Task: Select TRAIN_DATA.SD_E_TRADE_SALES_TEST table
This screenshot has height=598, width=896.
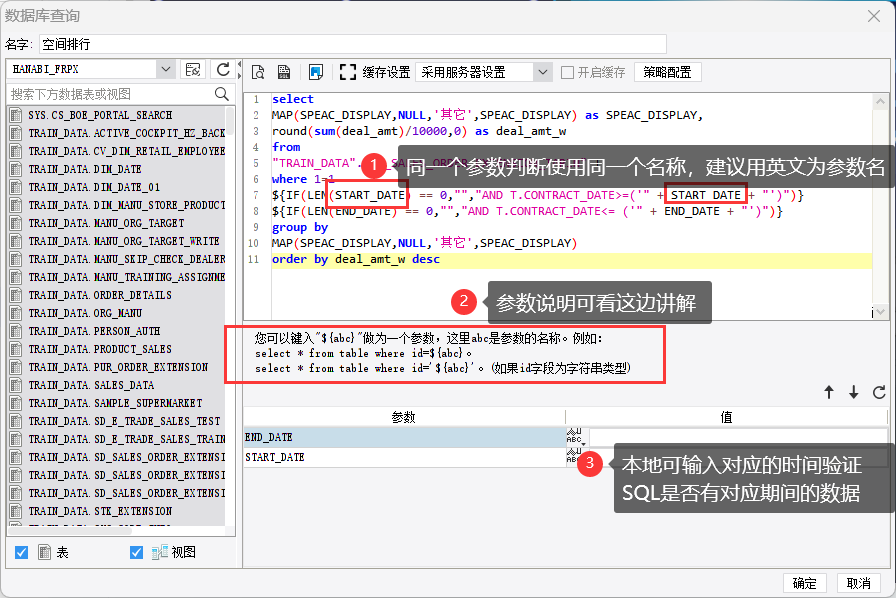Action: click(x=125, y=421)
